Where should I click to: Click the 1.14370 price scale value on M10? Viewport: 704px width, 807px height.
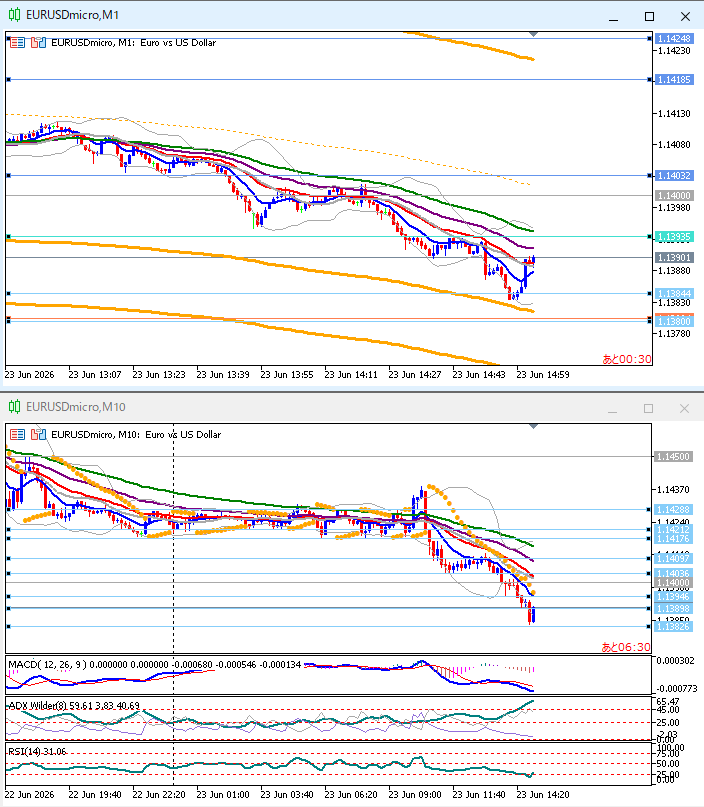click(x=674, y=489)
